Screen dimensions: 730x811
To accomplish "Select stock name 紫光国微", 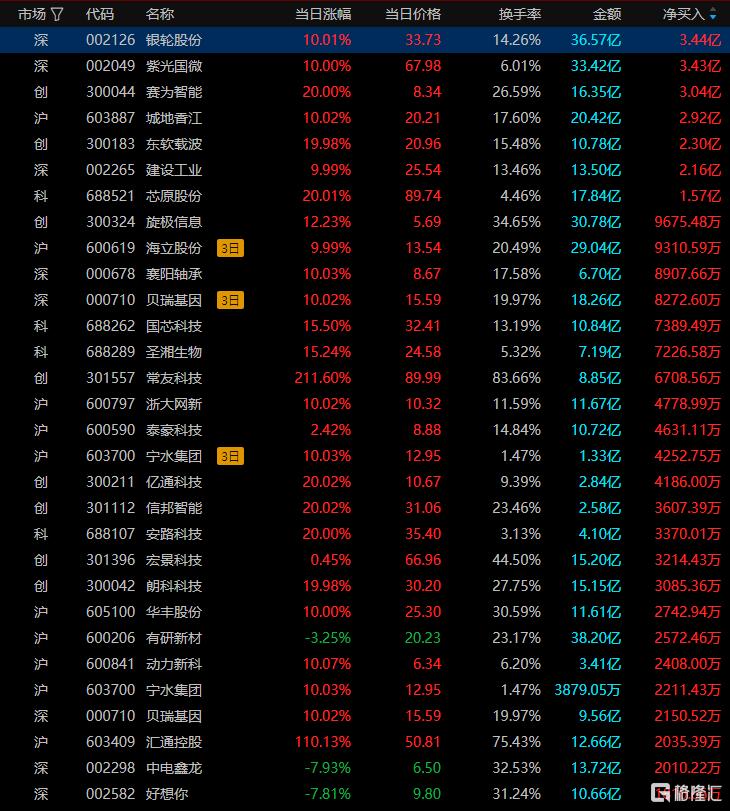I will (174, 66).
